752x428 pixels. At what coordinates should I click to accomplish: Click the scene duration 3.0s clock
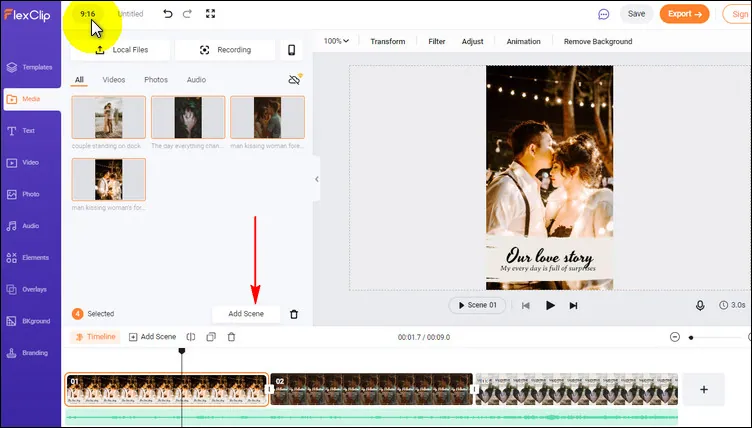coord(732,305)
